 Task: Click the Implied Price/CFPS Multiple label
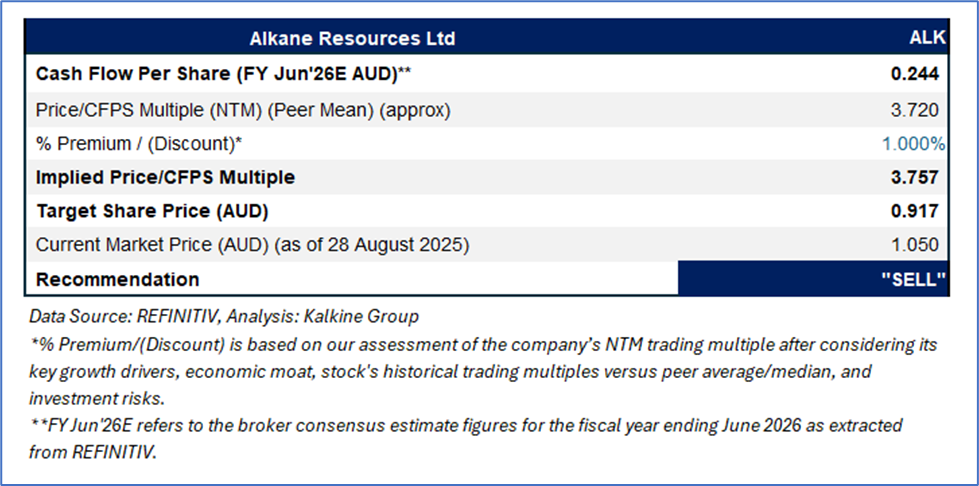point(165,178)
